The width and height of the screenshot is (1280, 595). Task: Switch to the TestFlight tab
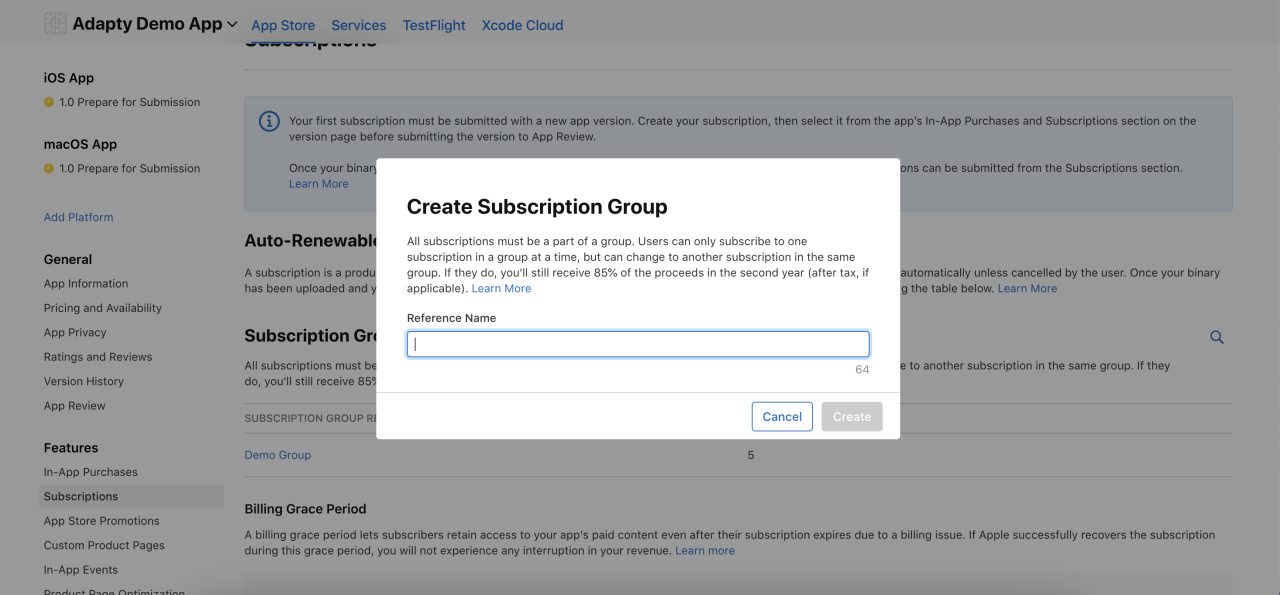tap(433, 25)
